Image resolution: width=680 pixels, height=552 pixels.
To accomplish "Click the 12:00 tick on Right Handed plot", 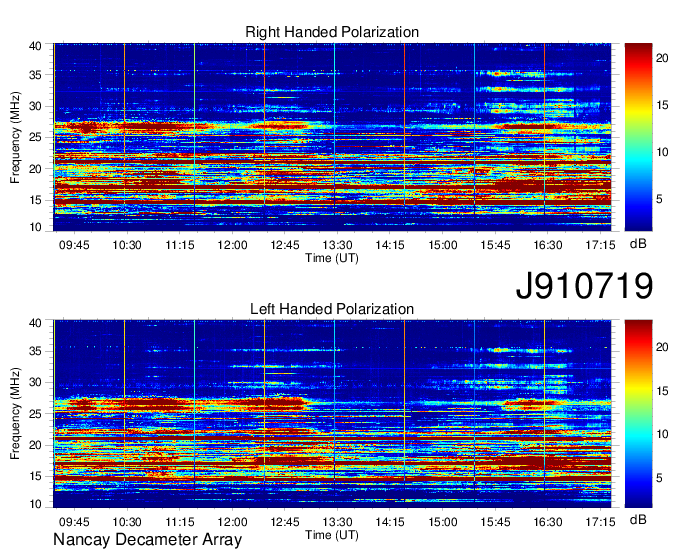I will pos(232,245).
